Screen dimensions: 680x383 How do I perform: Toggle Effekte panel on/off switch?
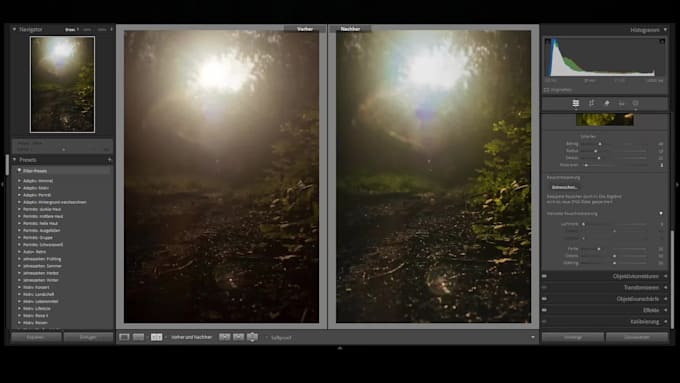pyautogui.click(x=545, y=310)
